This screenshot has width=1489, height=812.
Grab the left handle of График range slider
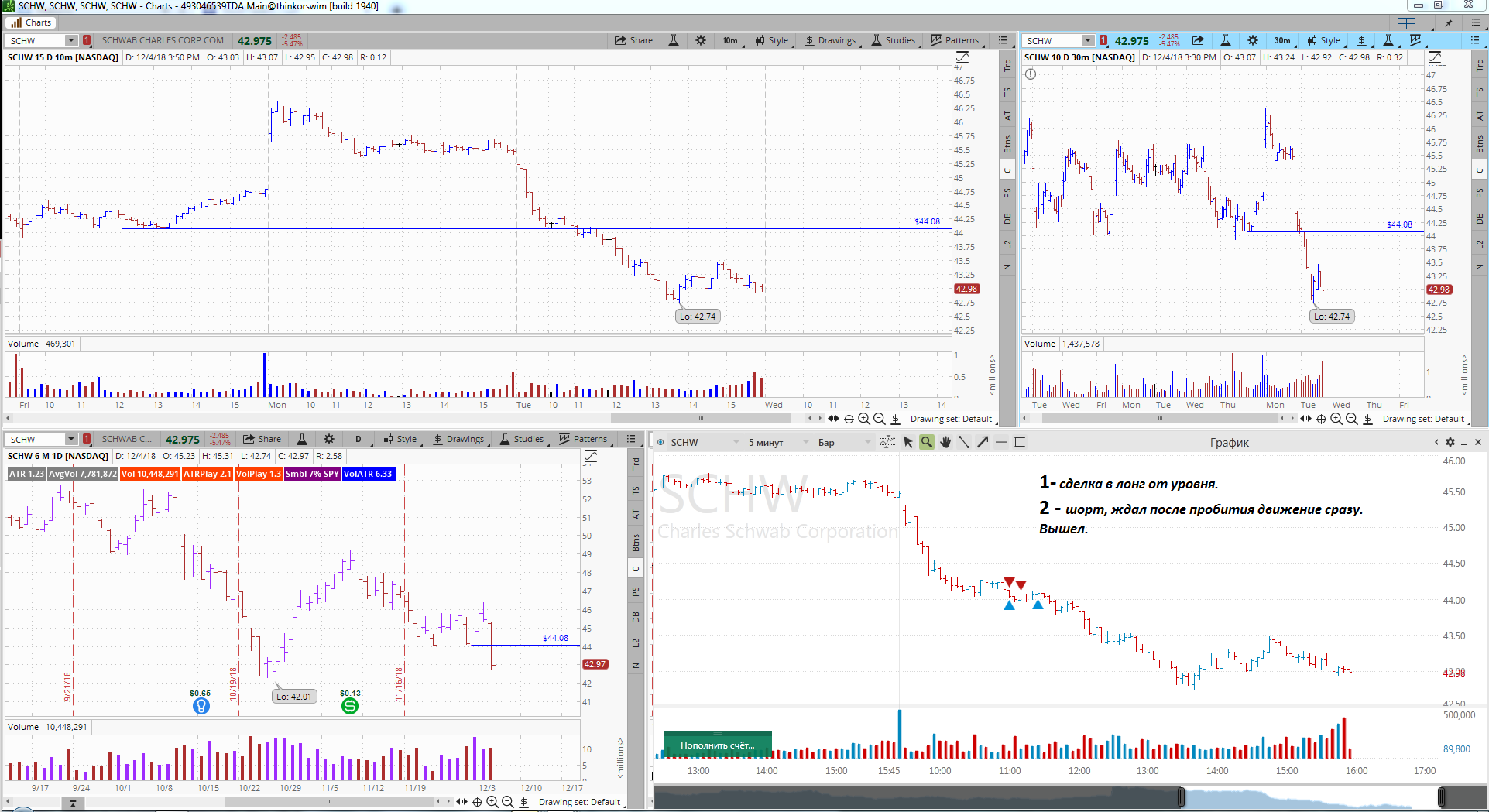pyautogui.click(x=1182, y=797)
